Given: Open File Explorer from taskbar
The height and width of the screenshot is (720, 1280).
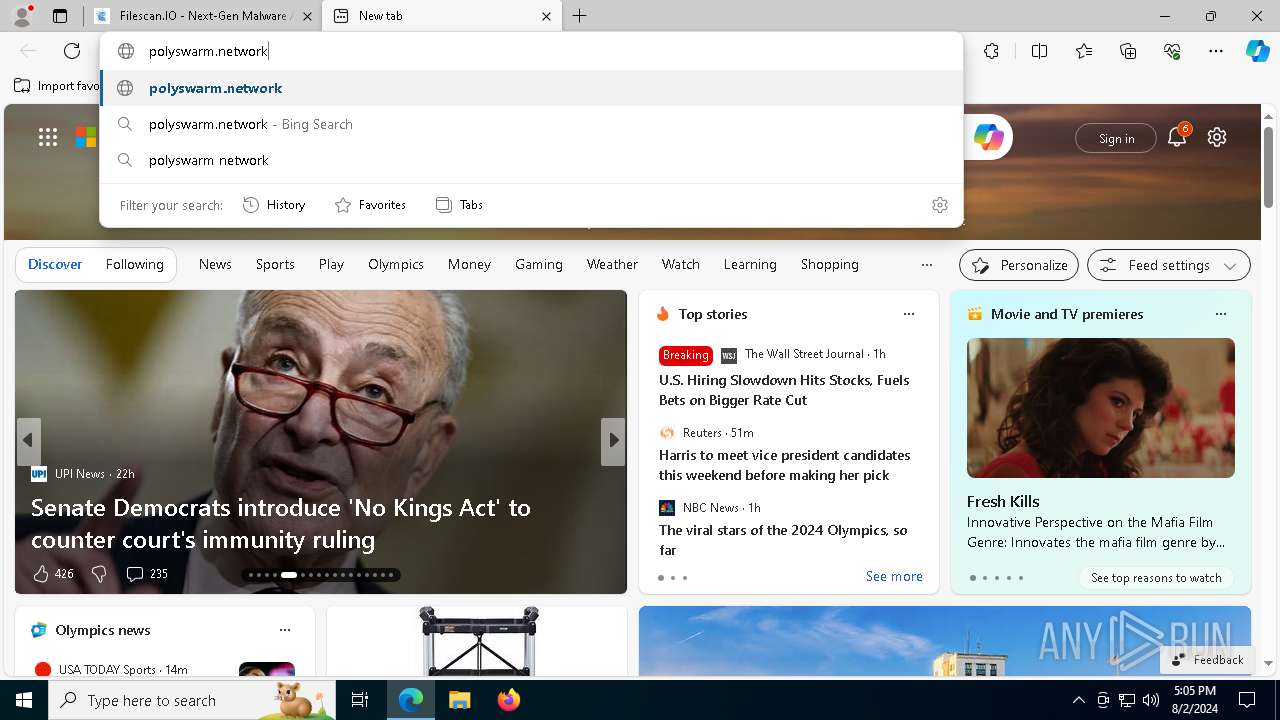Looking at the screenshot, I should point(459,700).
